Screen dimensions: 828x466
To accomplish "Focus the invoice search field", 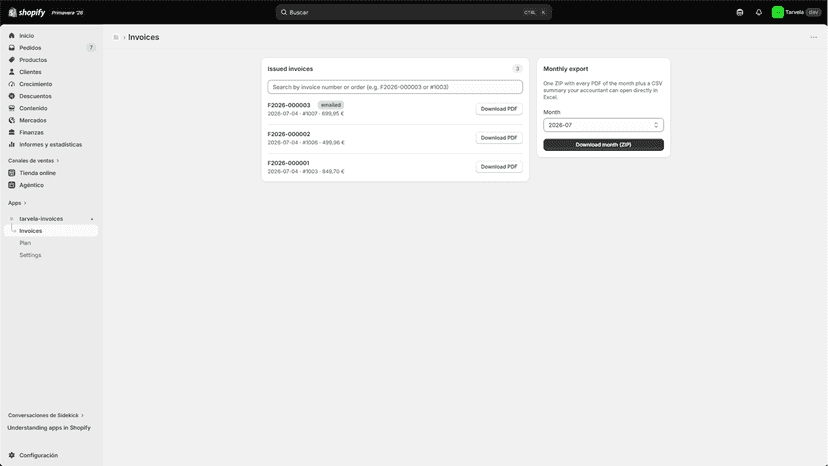I will [395, 87].
